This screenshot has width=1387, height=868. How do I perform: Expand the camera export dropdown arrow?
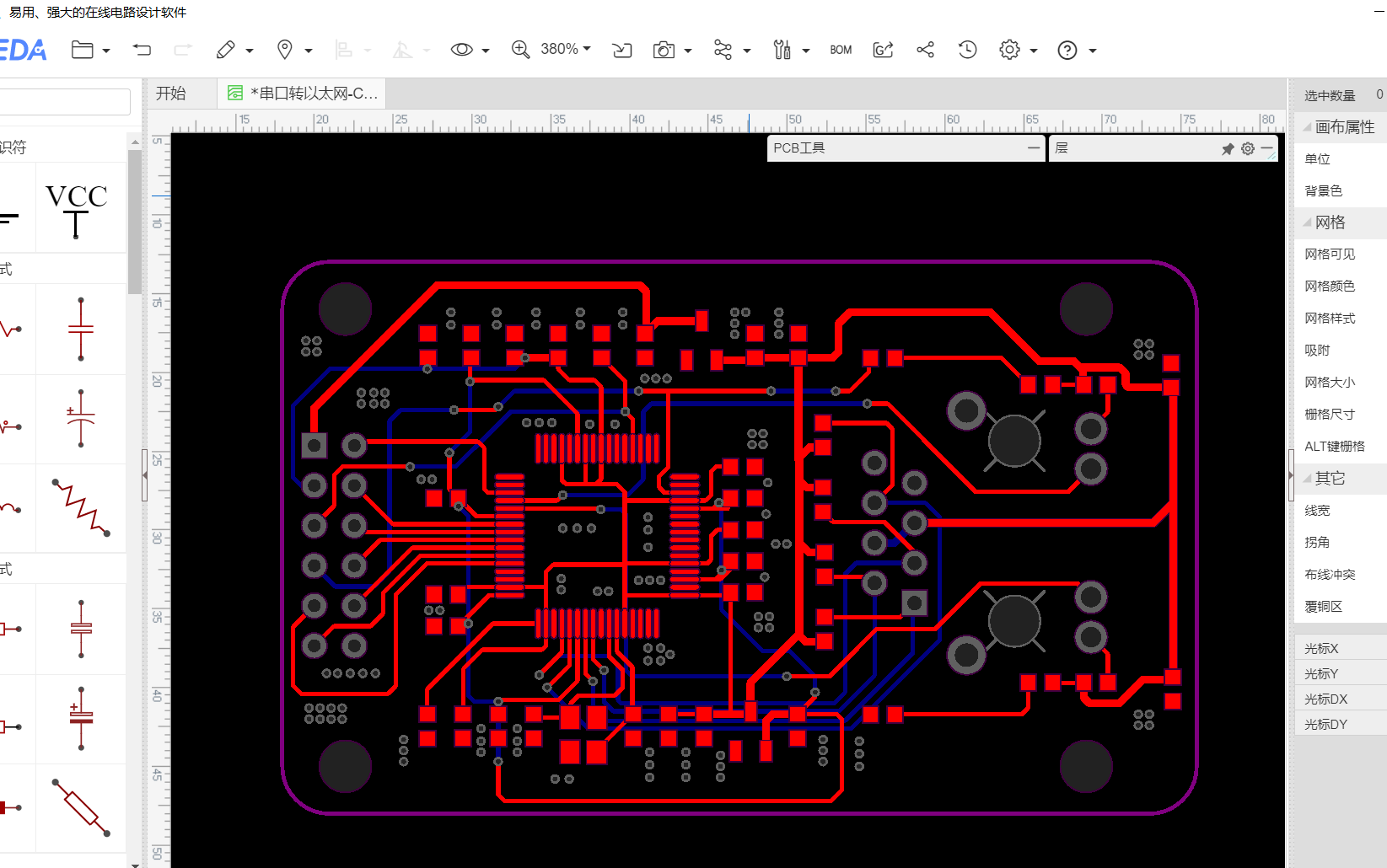[688, 51]
